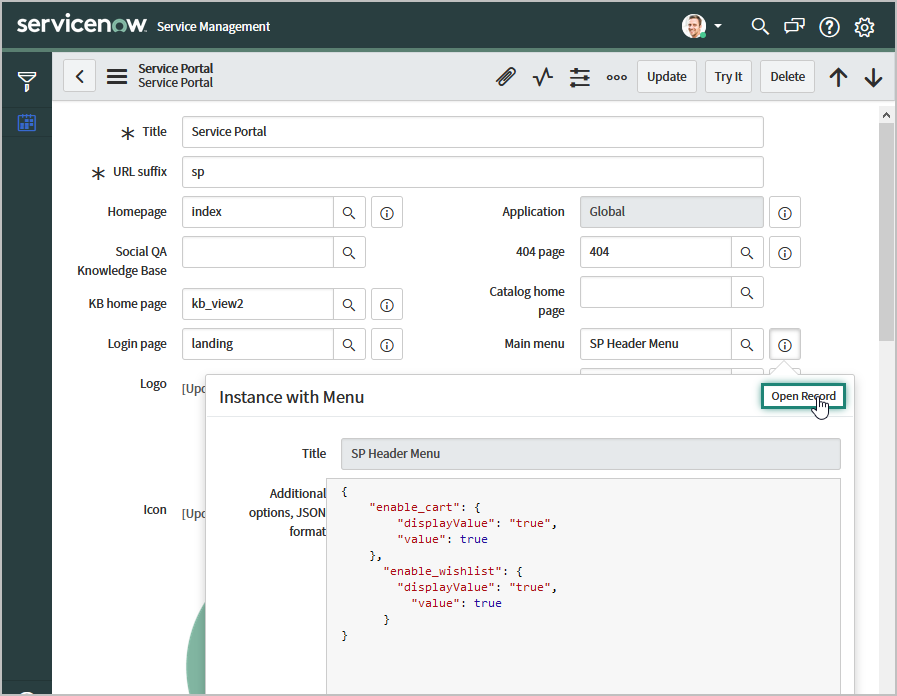
Task: Go to the previous record arrow
Action: point(838,77)
